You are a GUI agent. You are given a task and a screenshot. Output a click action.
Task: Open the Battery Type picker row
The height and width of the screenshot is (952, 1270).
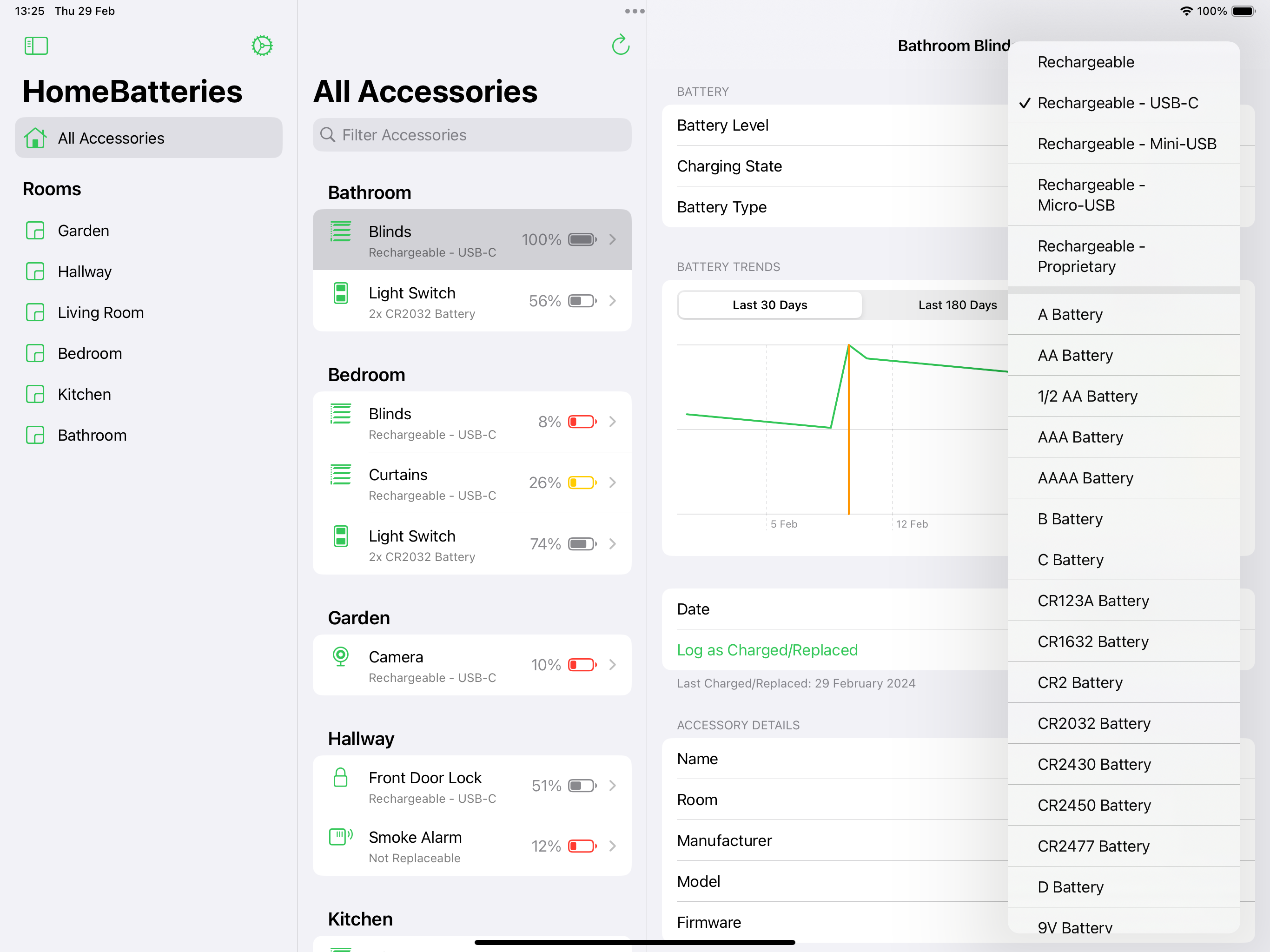[x=835, y=207]
